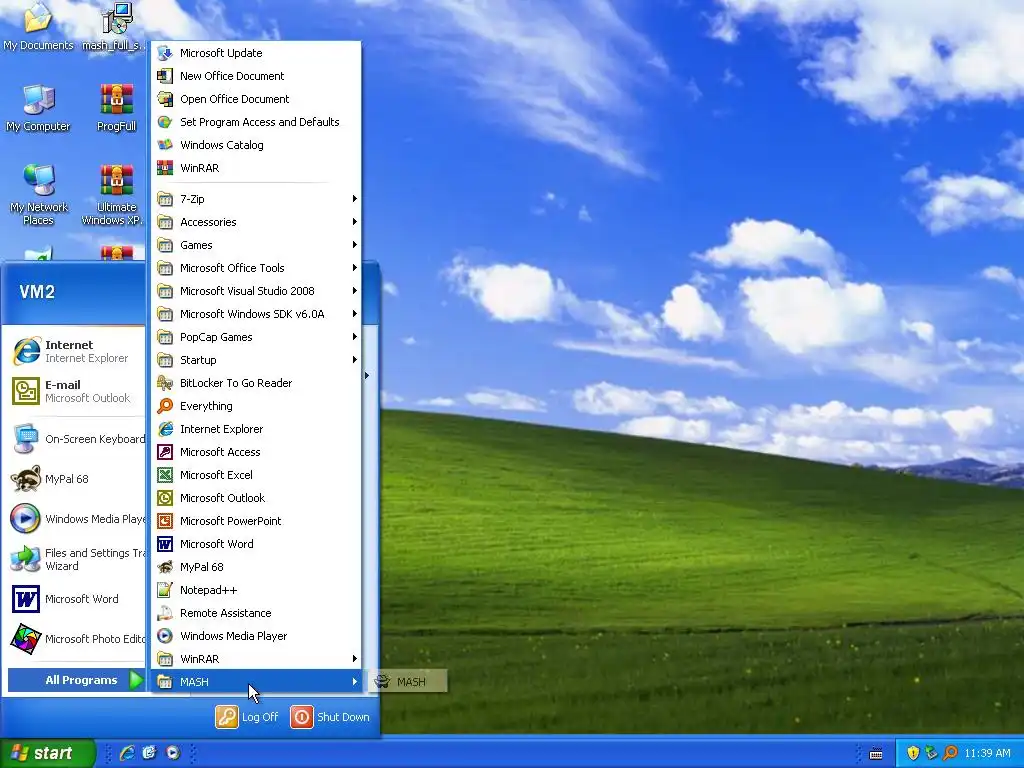Click Internet Explorer quick launch icon
The image size is (1024, 768).
(x=127, y=753)
